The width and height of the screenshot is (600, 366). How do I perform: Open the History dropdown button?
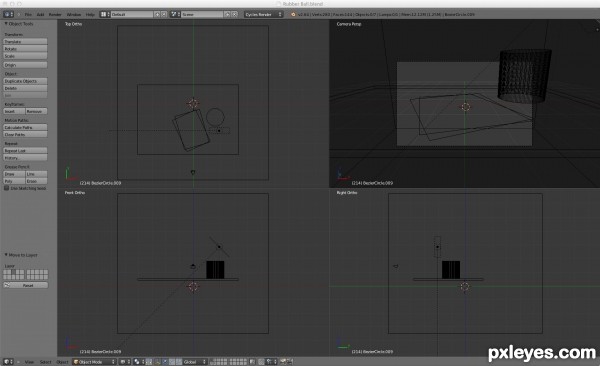tap(25, 158)
